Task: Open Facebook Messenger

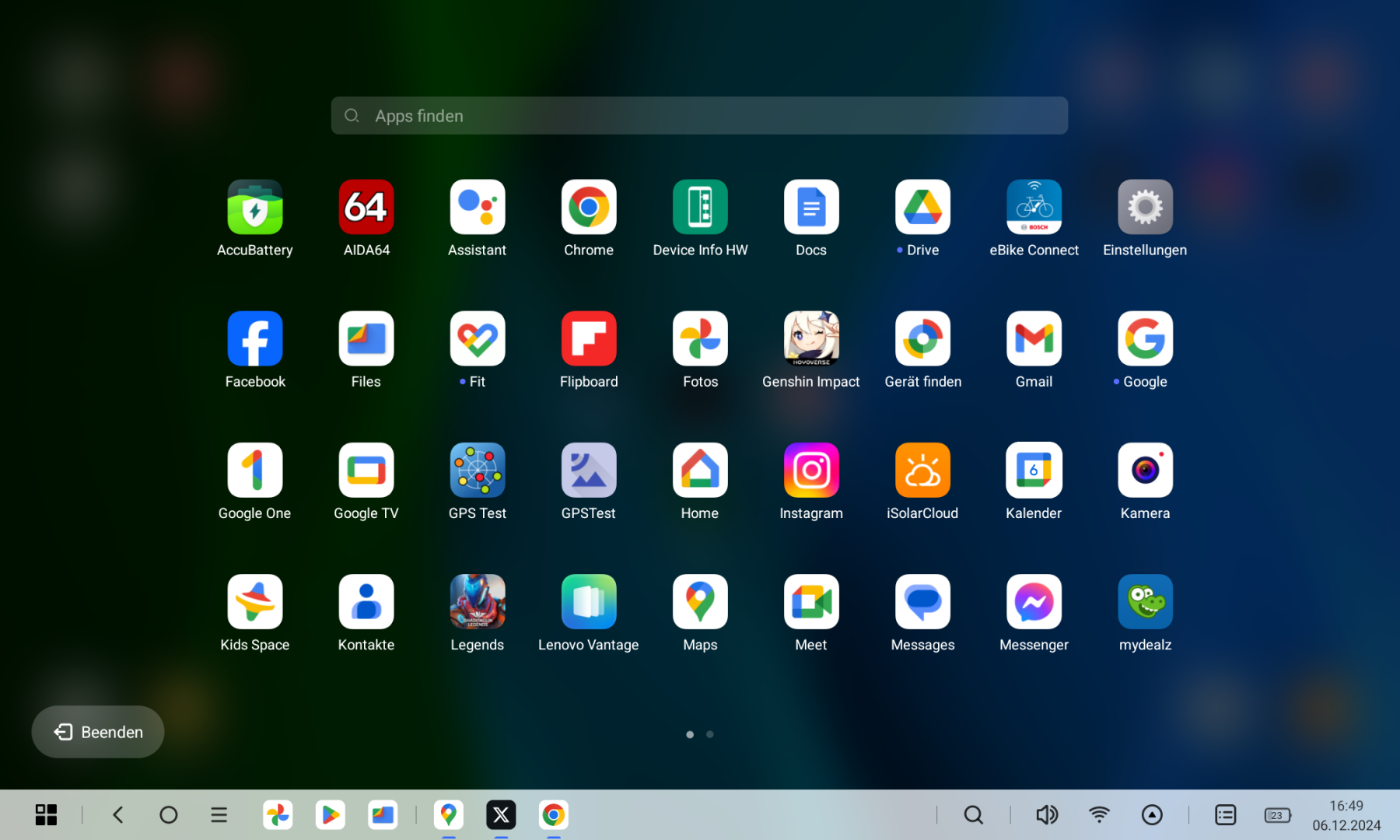Action: click(1034, 601)
